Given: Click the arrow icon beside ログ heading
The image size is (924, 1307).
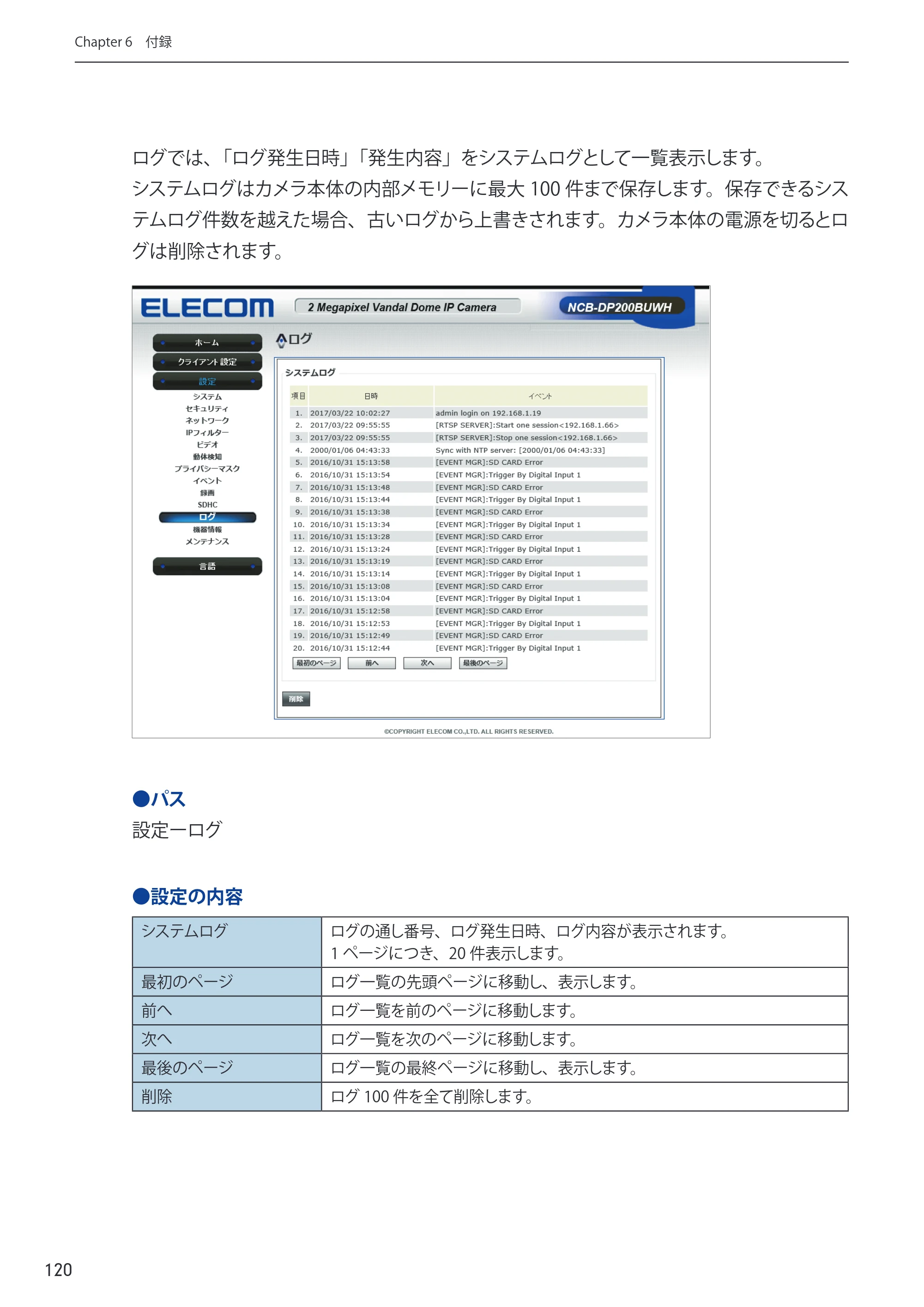Looking at the screenshot, I should point(281,340).
